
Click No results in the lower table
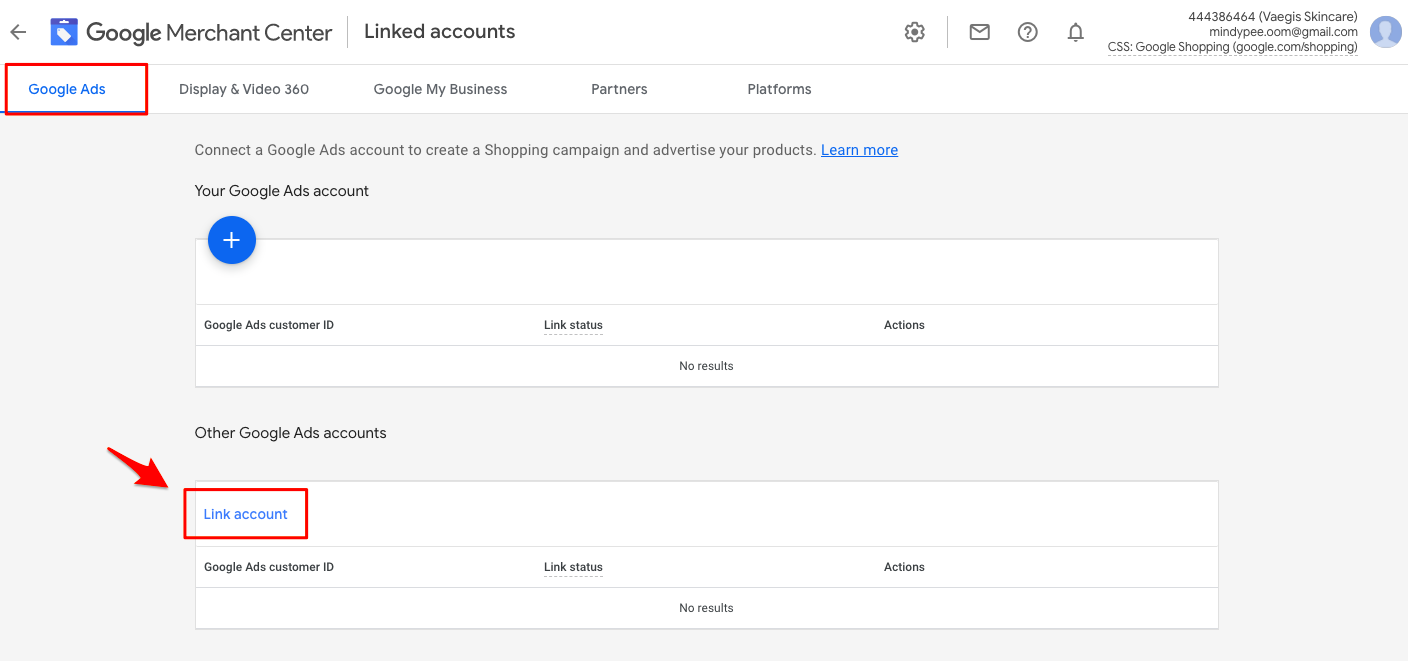click(x=706, y=608)
